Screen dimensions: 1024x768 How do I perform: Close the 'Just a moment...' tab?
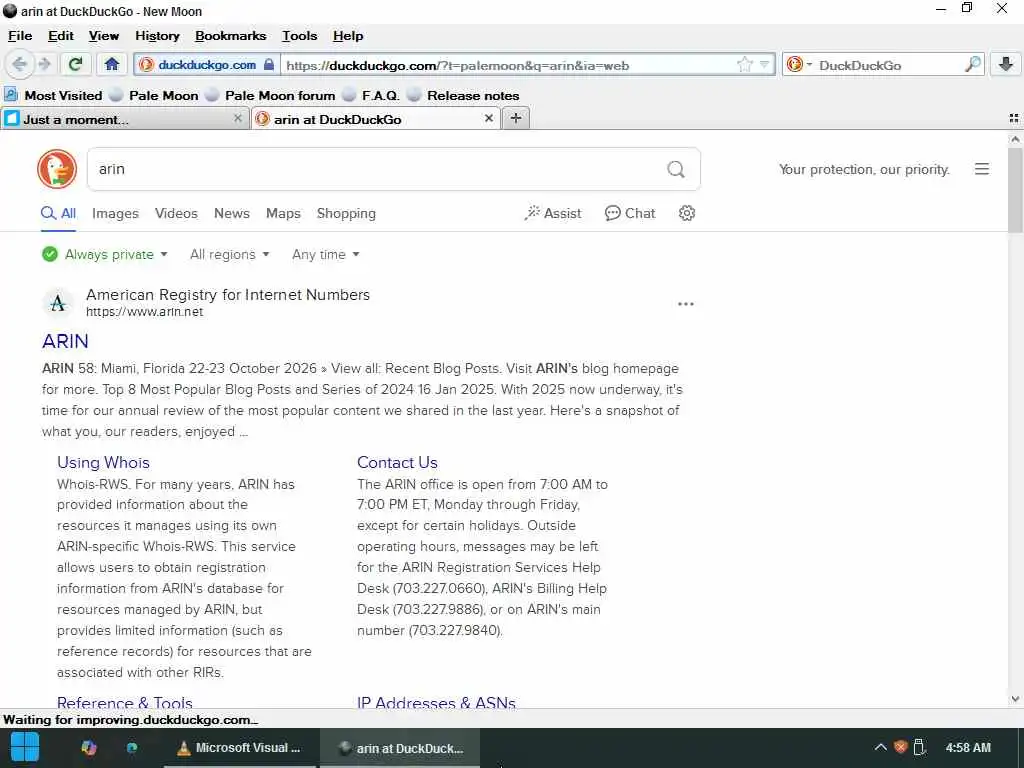pos(238,118)
